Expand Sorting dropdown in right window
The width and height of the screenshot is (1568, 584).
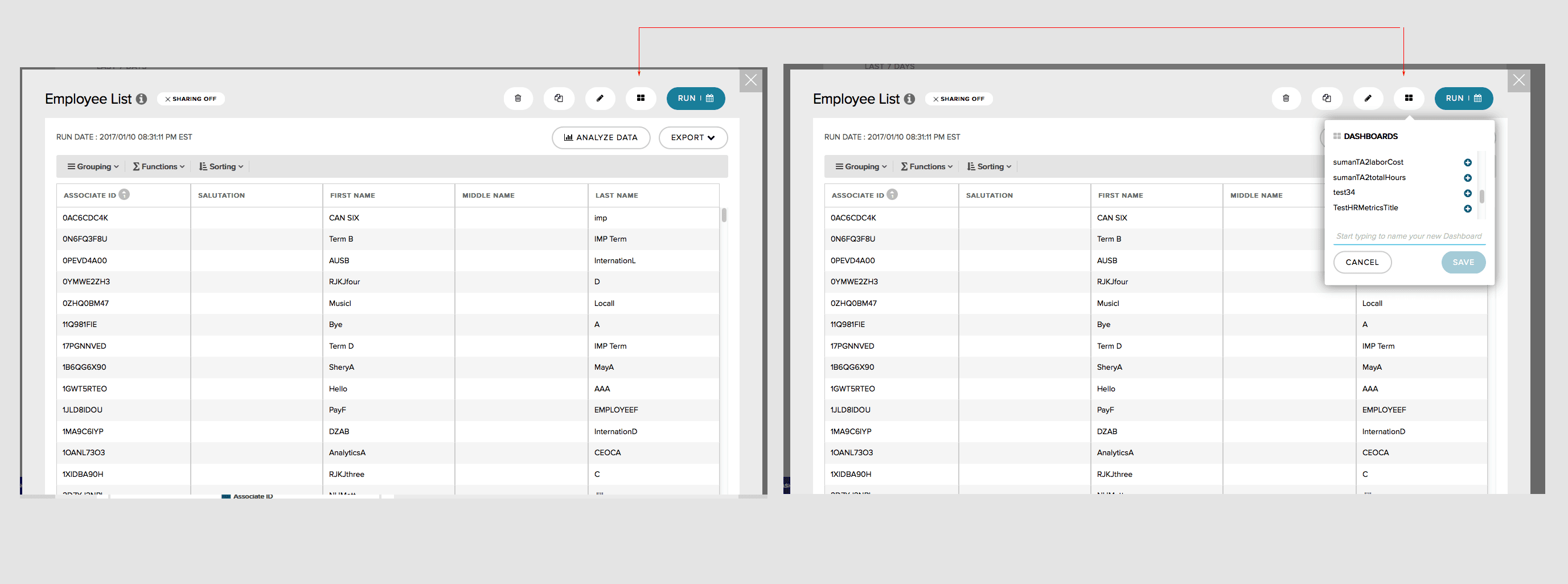[x=989, y=167]
